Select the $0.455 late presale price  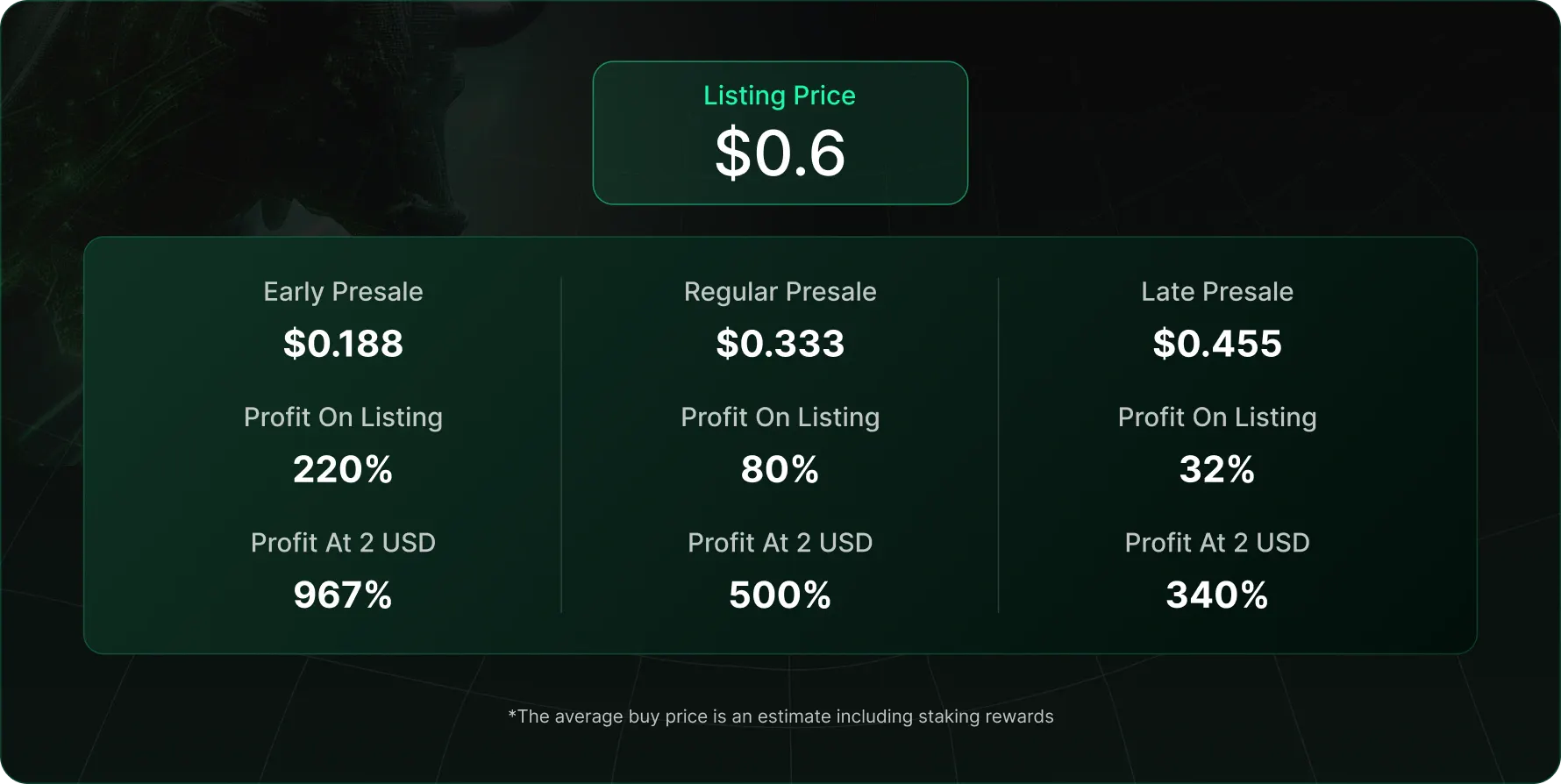1216,344
